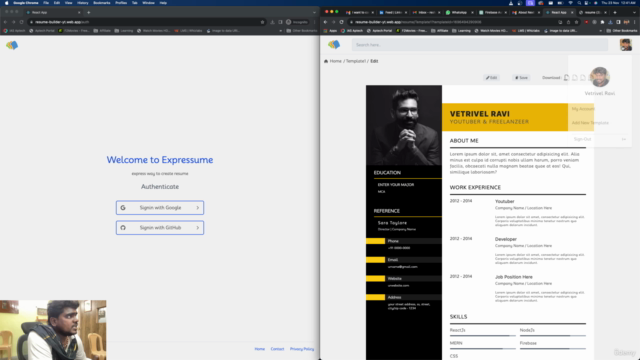
Task: Switch to the Feed LinkedIn tab
Action: tap(393, 12)
